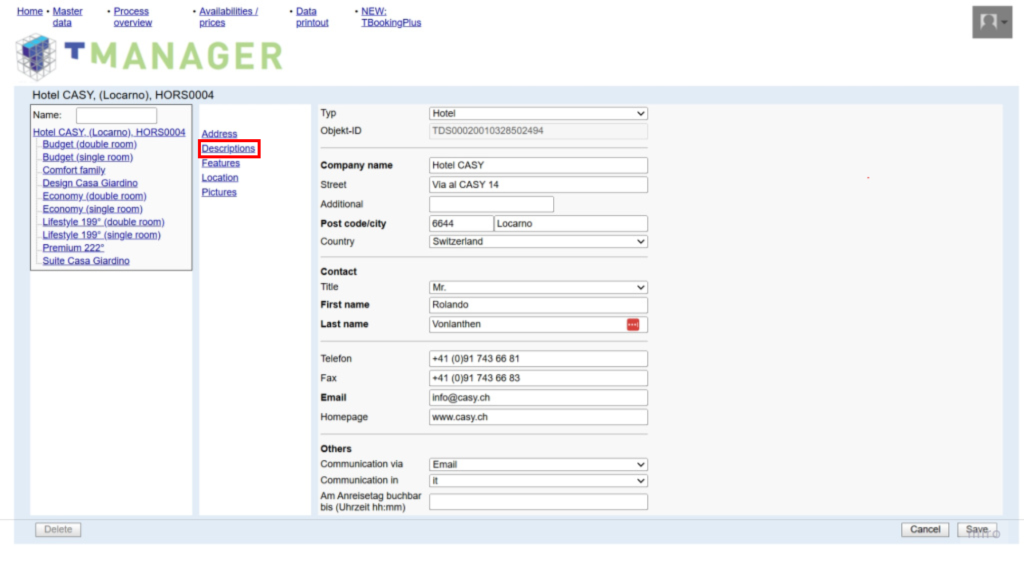The height and width of the screenshot is (562, 1024).
Task: Select Economy (single room) entry
Action: (x=93, y=210)
